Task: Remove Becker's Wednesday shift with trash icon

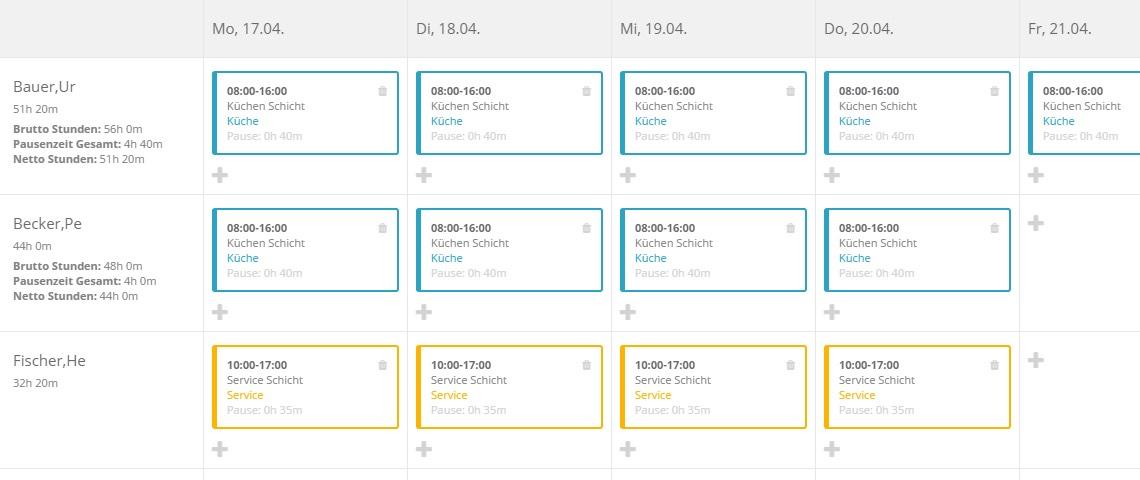Action: pyautogui.click(x=790, y=228)
